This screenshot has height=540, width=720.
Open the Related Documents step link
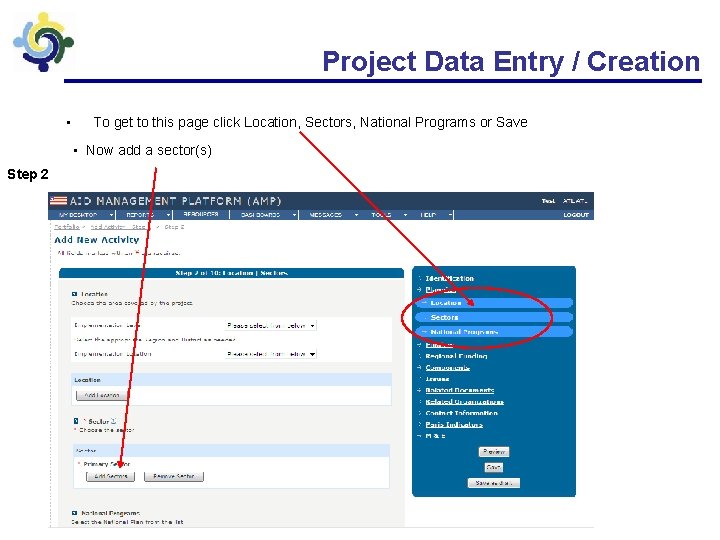pos(460,390)
